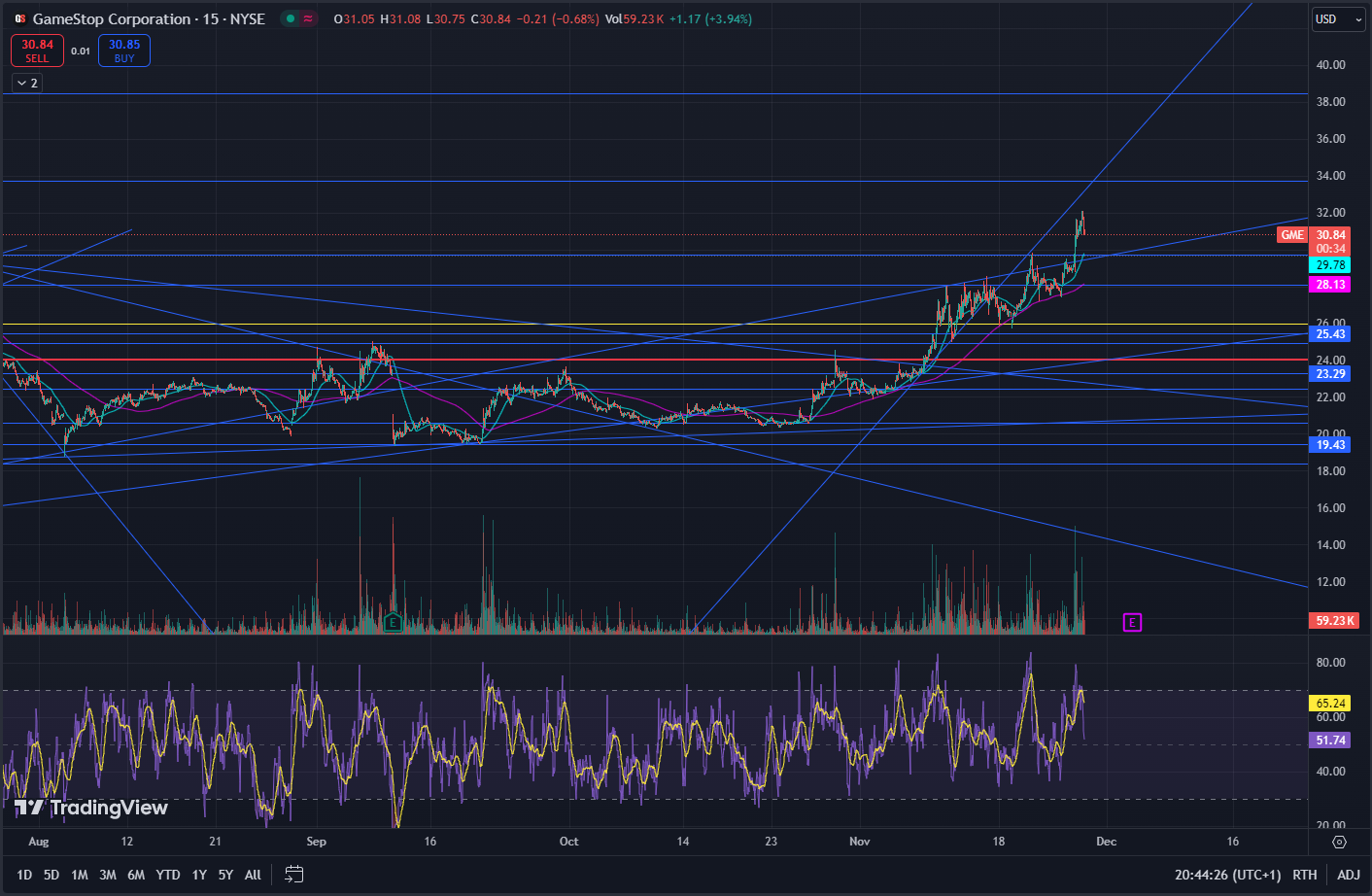Viewport: 1372px width, 896px height.
Task: Open timezone menu at 20:44:26 (UTC+1)
Action: [1227, 875]
